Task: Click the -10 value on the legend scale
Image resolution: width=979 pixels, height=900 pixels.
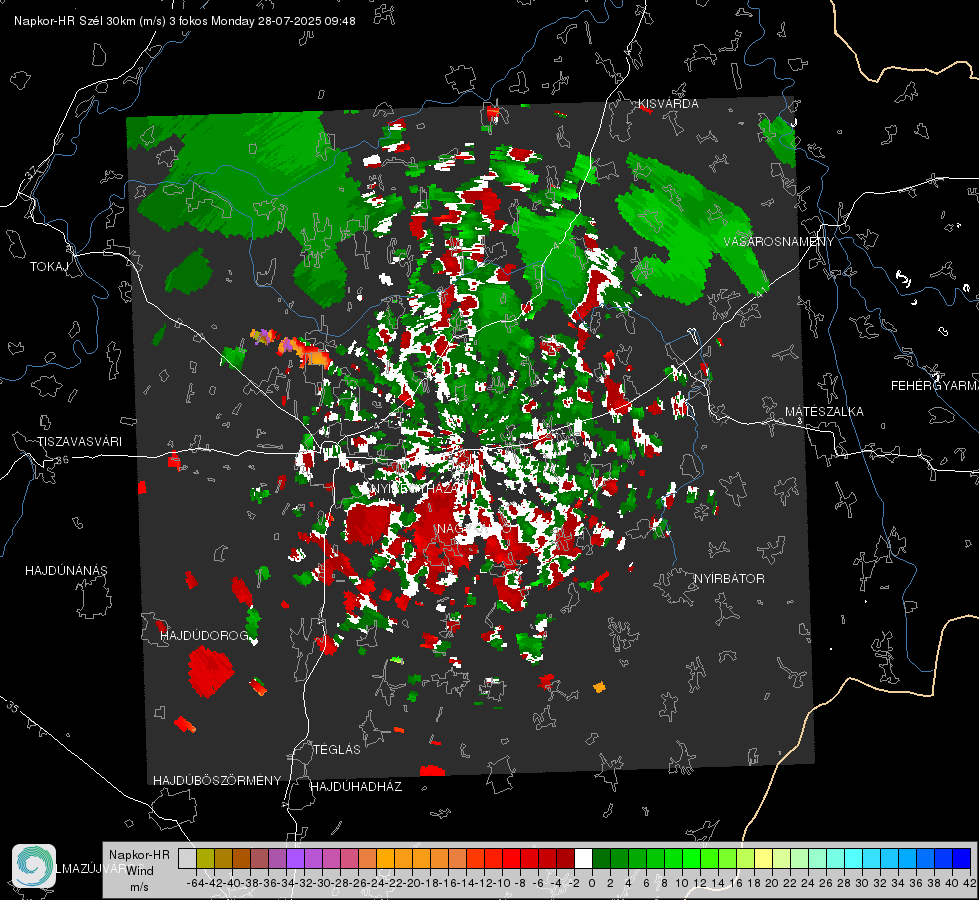Action: click(501, 883)
